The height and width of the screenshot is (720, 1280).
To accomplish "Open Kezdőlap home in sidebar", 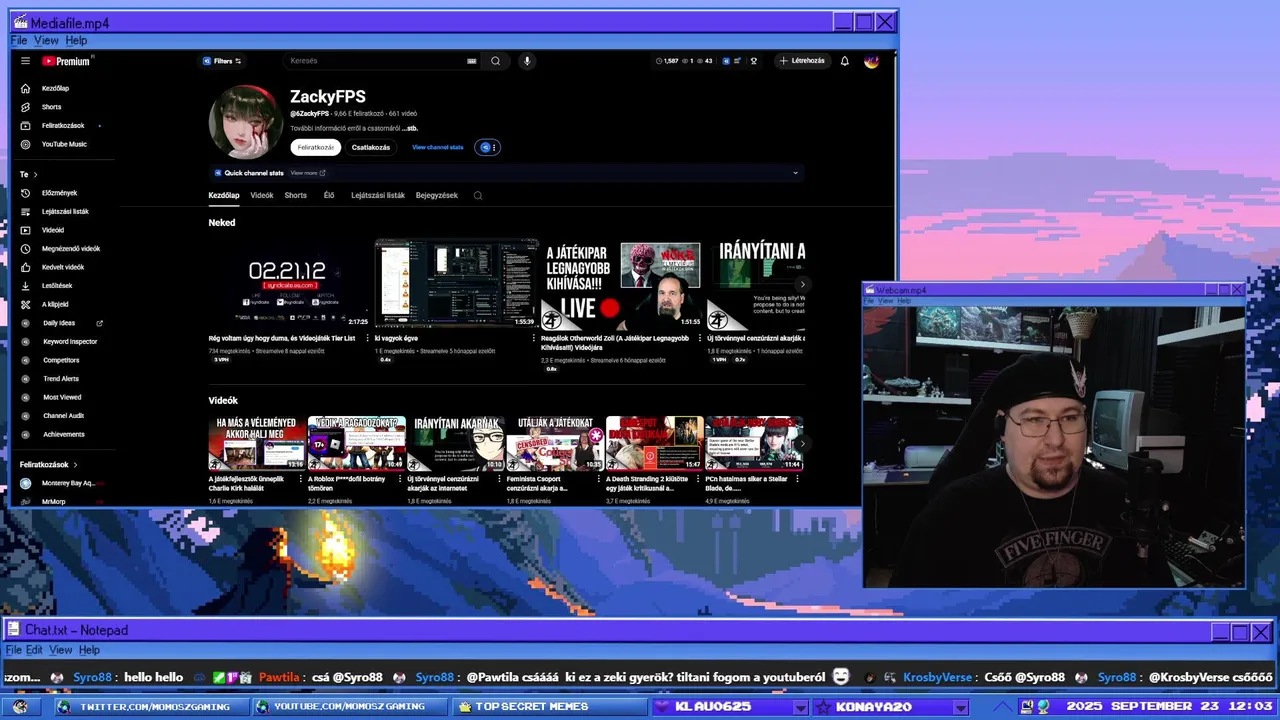I will coord(56,88).
